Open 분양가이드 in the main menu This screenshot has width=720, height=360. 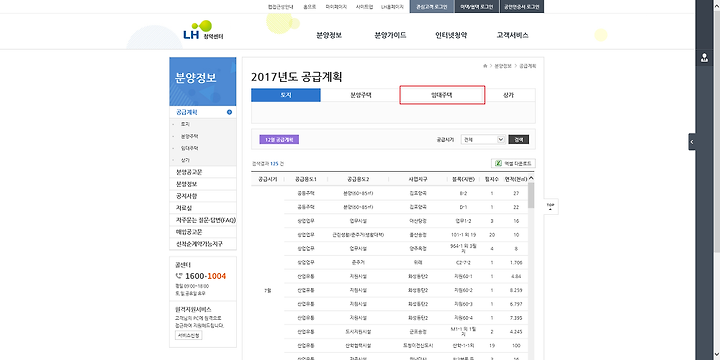(x=390, y=35)
